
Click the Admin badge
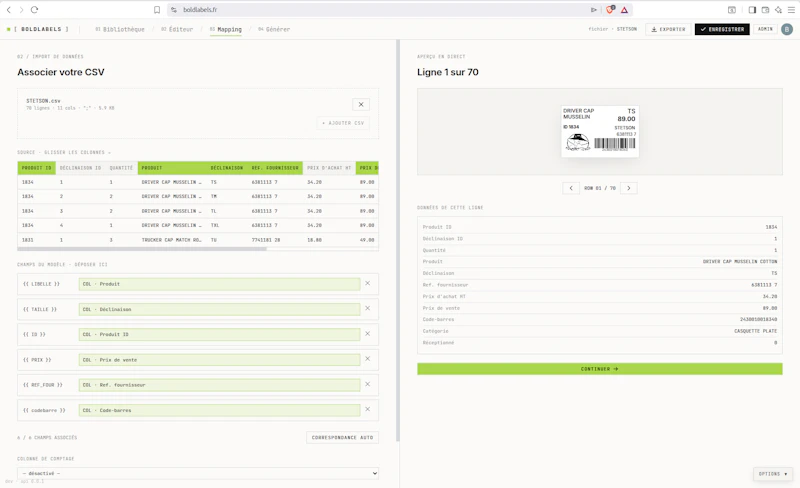[x=765, y=29]
